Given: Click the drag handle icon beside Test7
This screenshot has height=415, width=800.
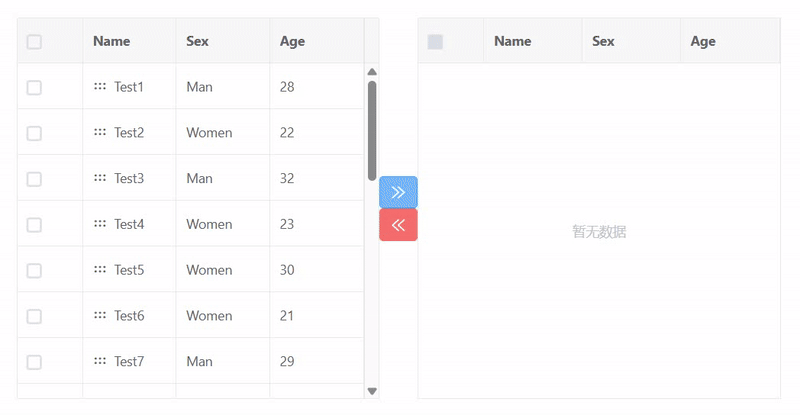Looking at the screenshot, I should tap(100, 361).
